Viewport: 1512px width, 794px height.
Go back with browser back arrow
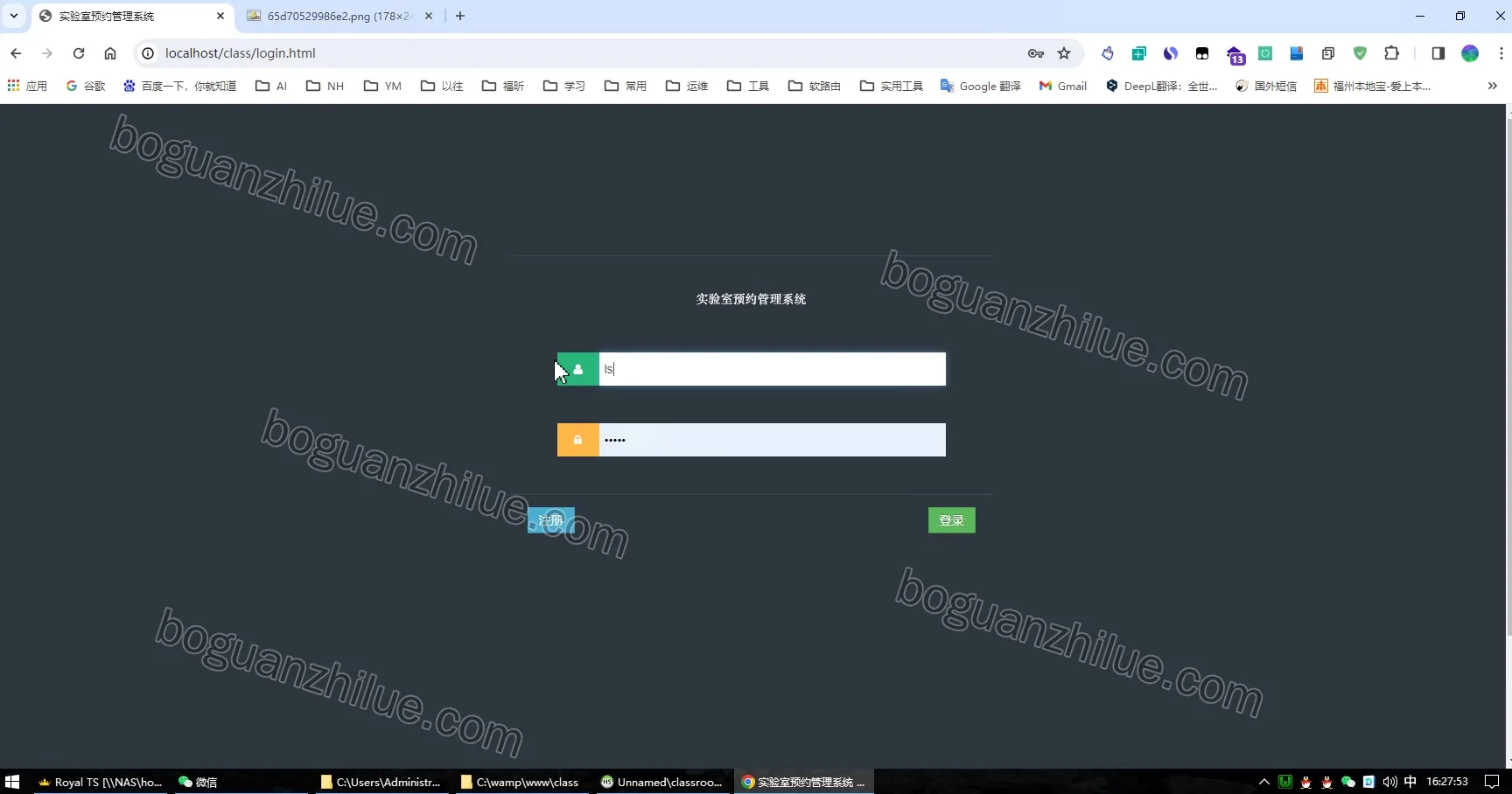[16, 53]
